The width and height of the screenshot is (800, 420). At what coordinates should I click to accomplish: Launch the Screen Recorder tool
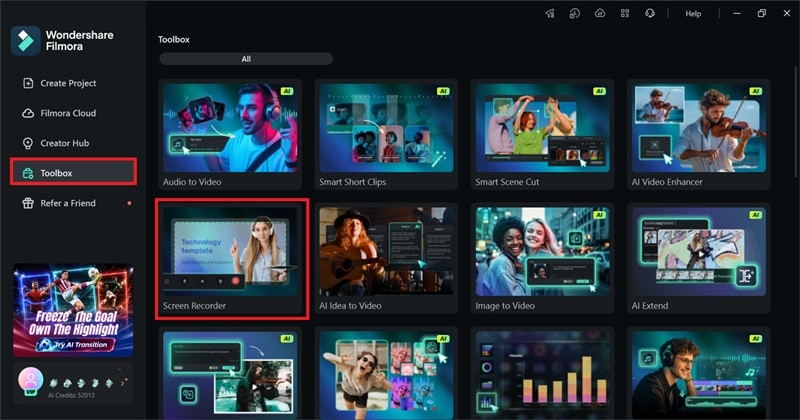[x=230, y=258]
